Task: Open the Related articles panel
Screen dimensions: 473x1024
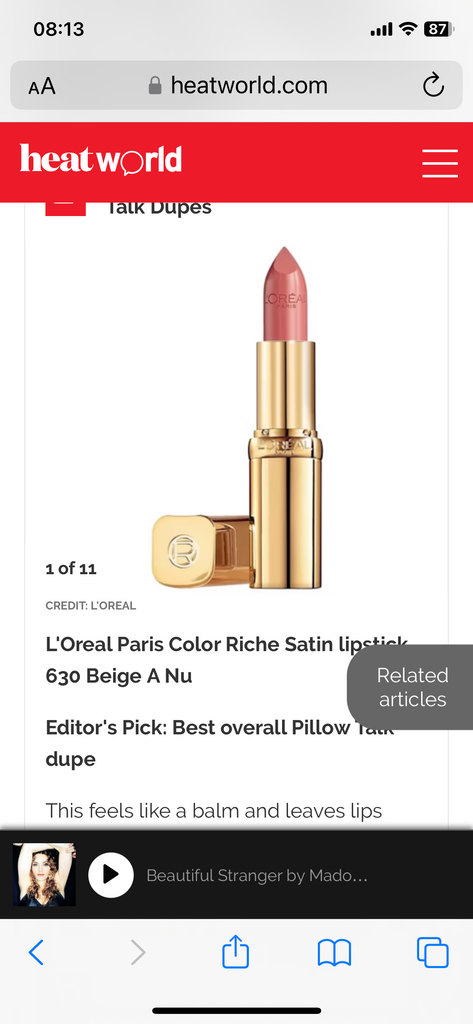Action: click(x=412, y=687)
